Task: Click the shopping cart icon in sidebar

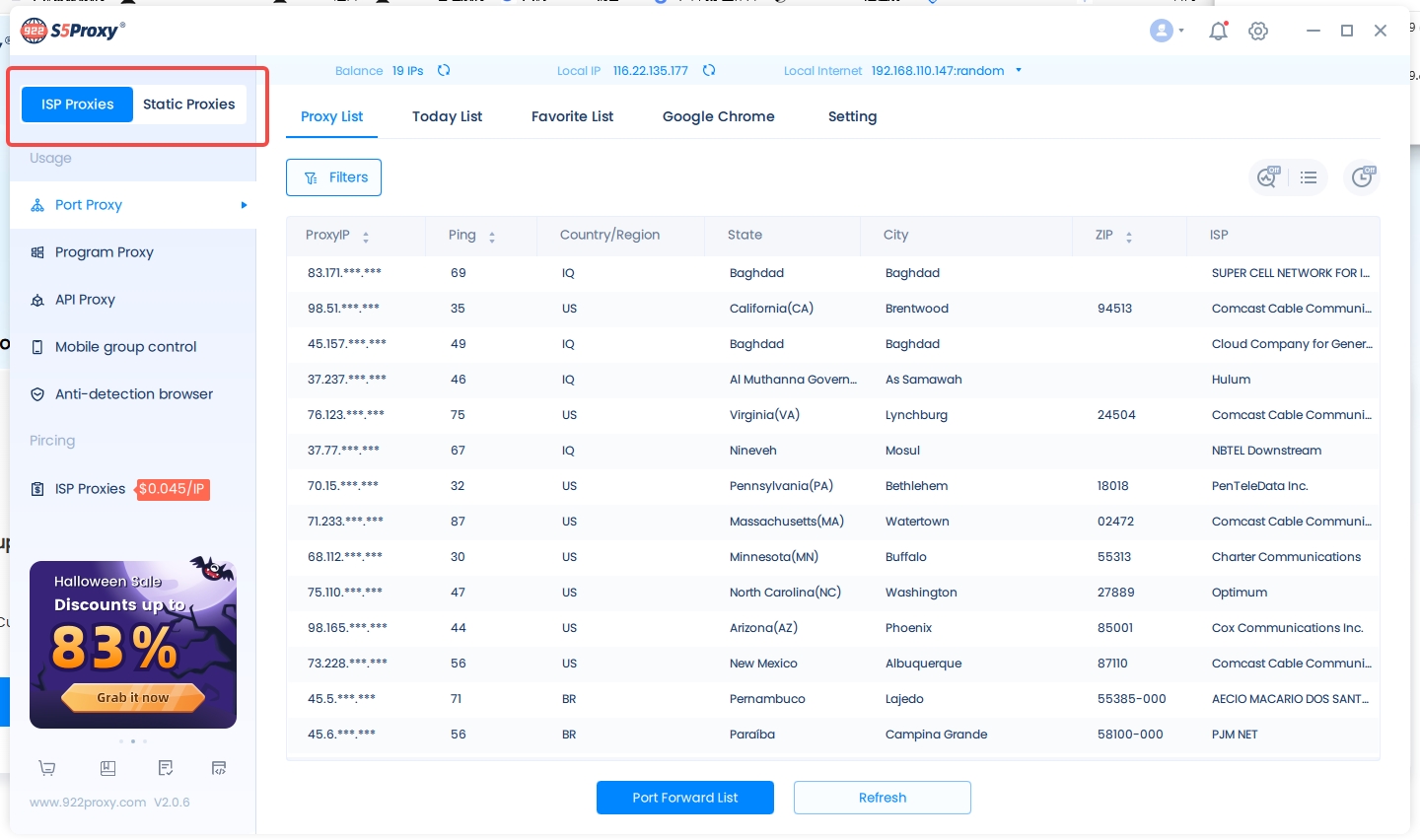Action: (46, 768)
